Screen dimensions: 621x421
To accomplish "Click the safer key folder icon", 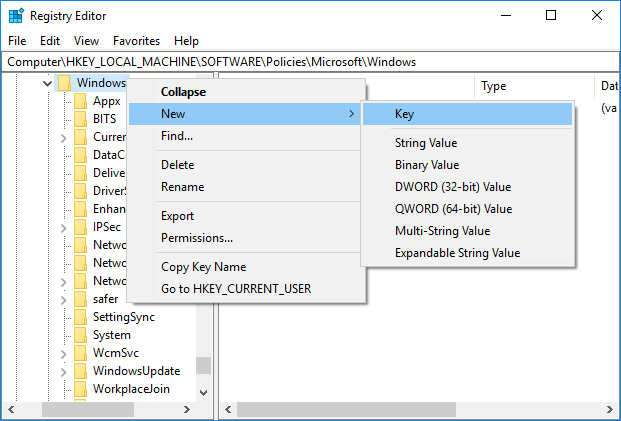I will [81, 299].
